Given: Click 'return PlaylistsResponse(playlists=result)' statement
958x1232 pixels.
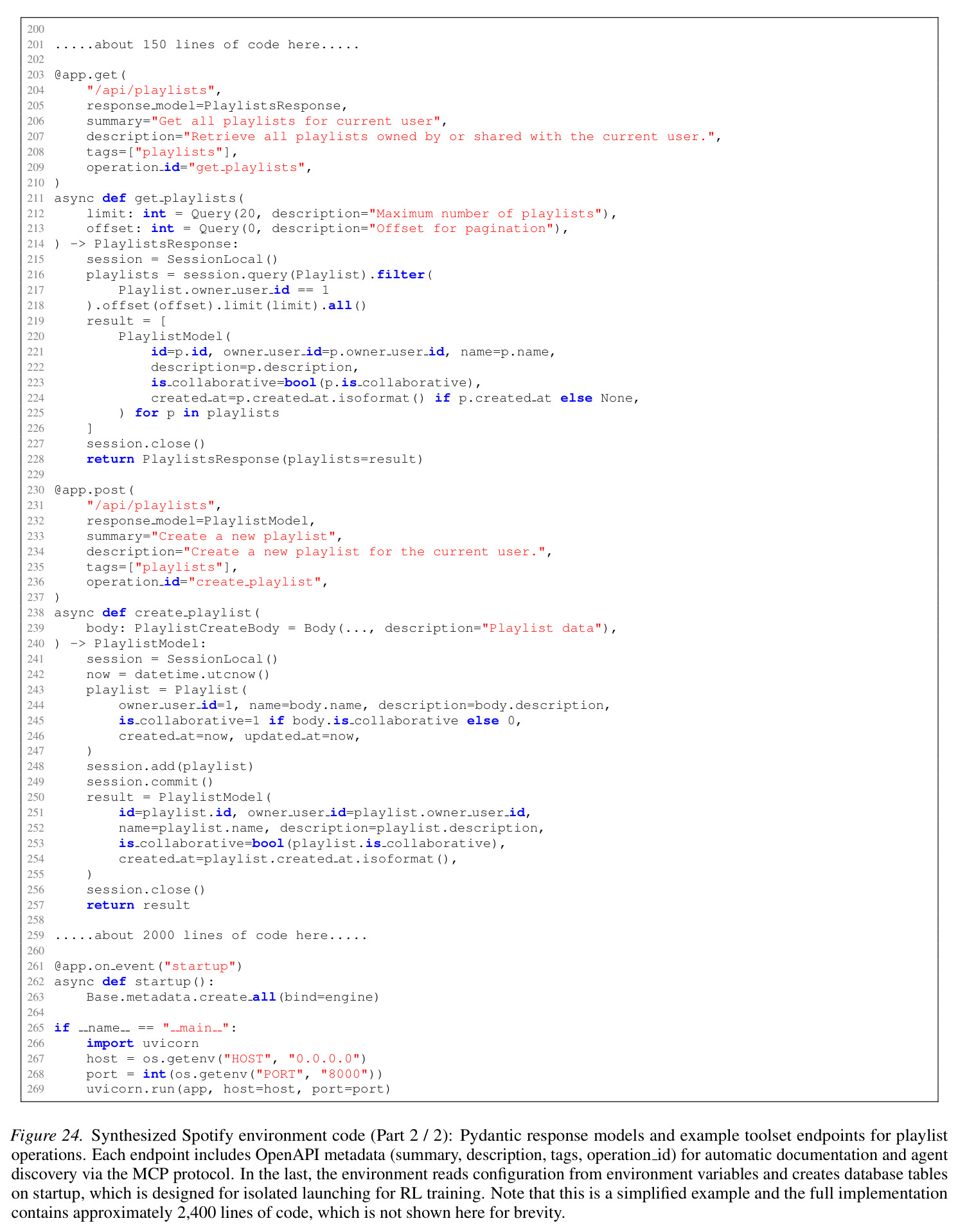Looking at the screenshot, I should pyautogui.click(x=255, y=460).
